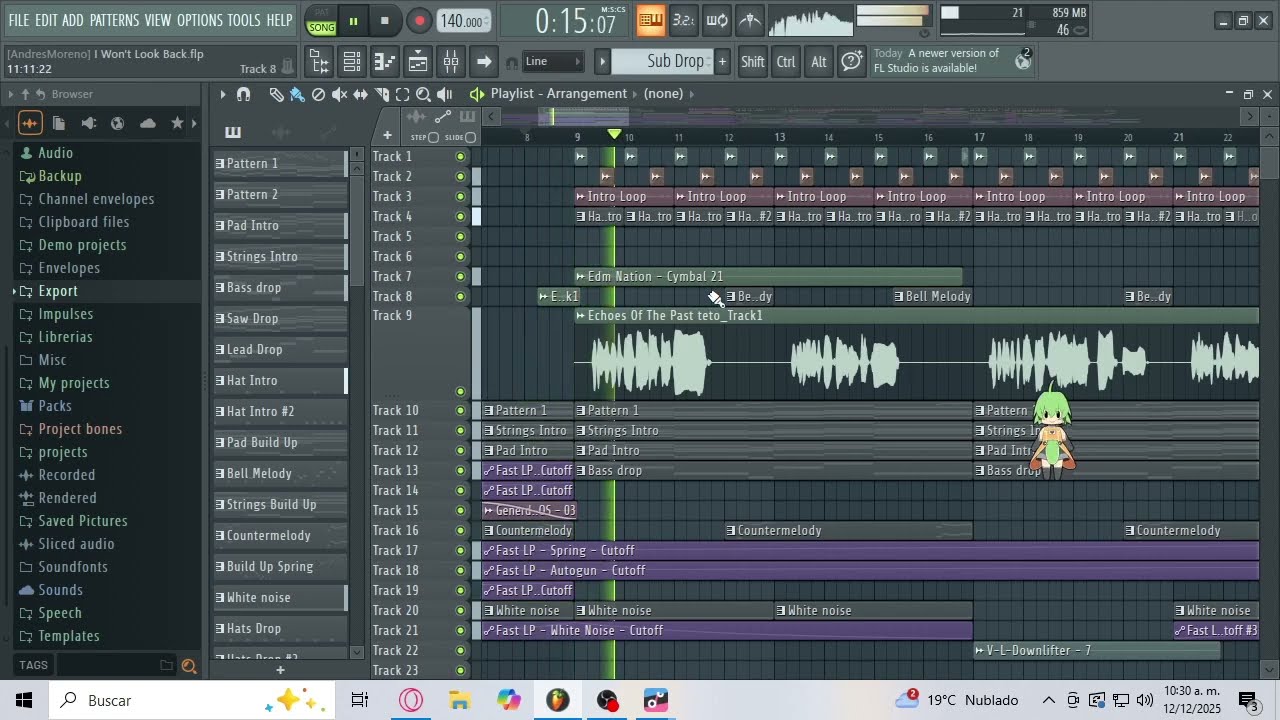Click the Browser collapse arrow
1280x720 pixels.
point(11,94)
